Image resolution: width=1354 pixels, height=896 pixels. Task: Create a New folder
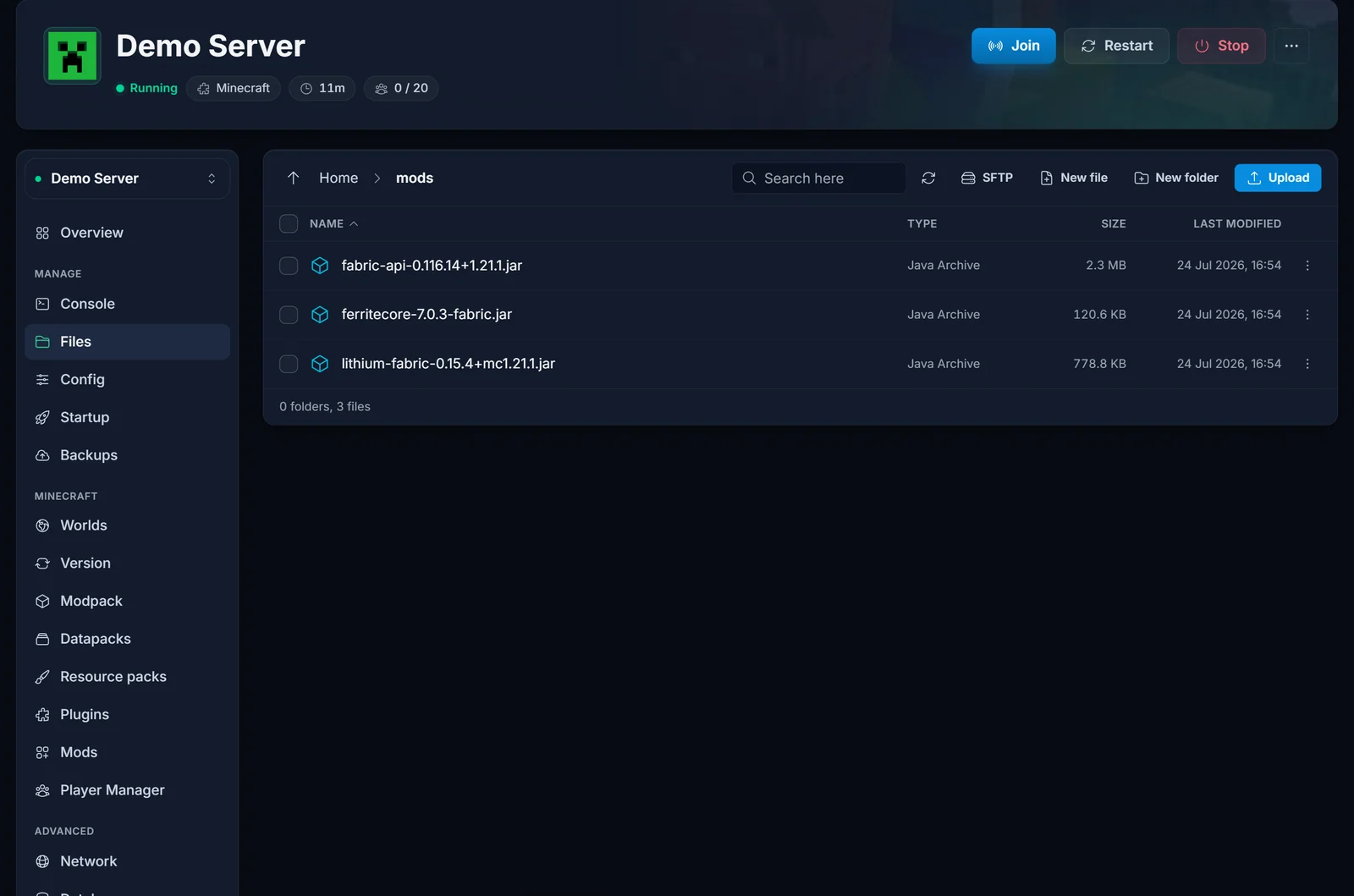point(1176,178)
